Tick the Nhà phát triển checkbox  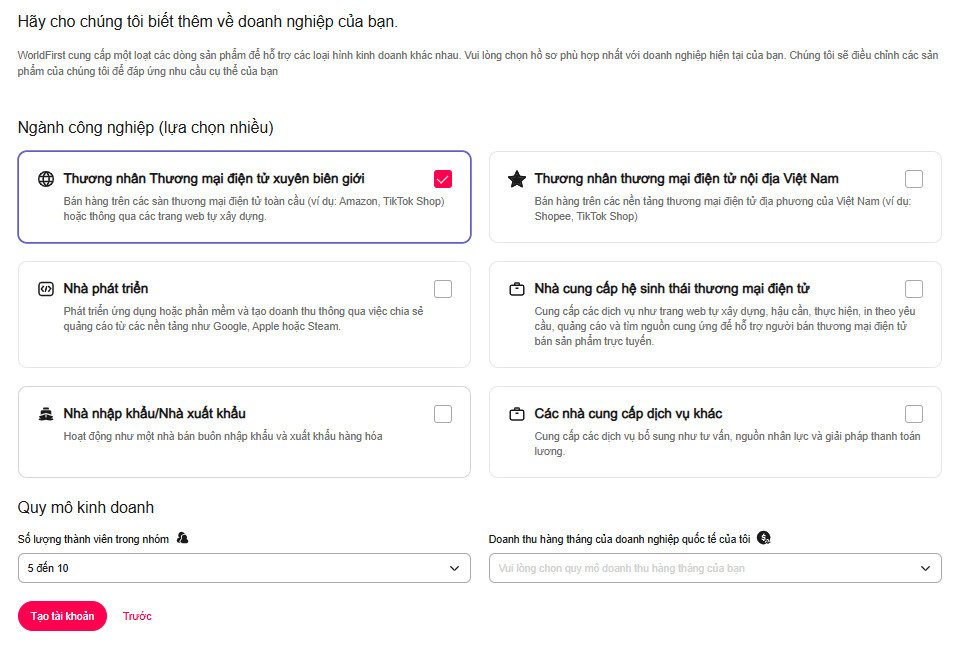[443, 289]
